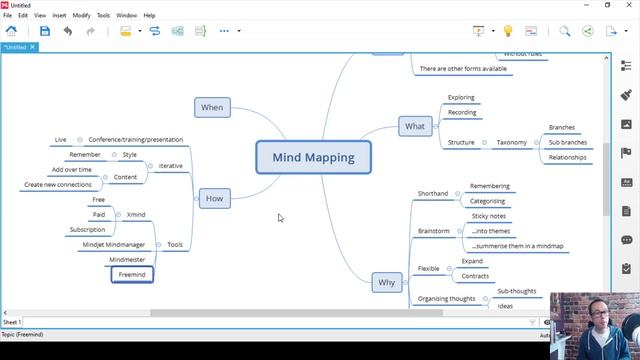This screenshot has height=360, width=640.
Task: Open dropdown next to ellipsis button
Action: pos(239,31)
